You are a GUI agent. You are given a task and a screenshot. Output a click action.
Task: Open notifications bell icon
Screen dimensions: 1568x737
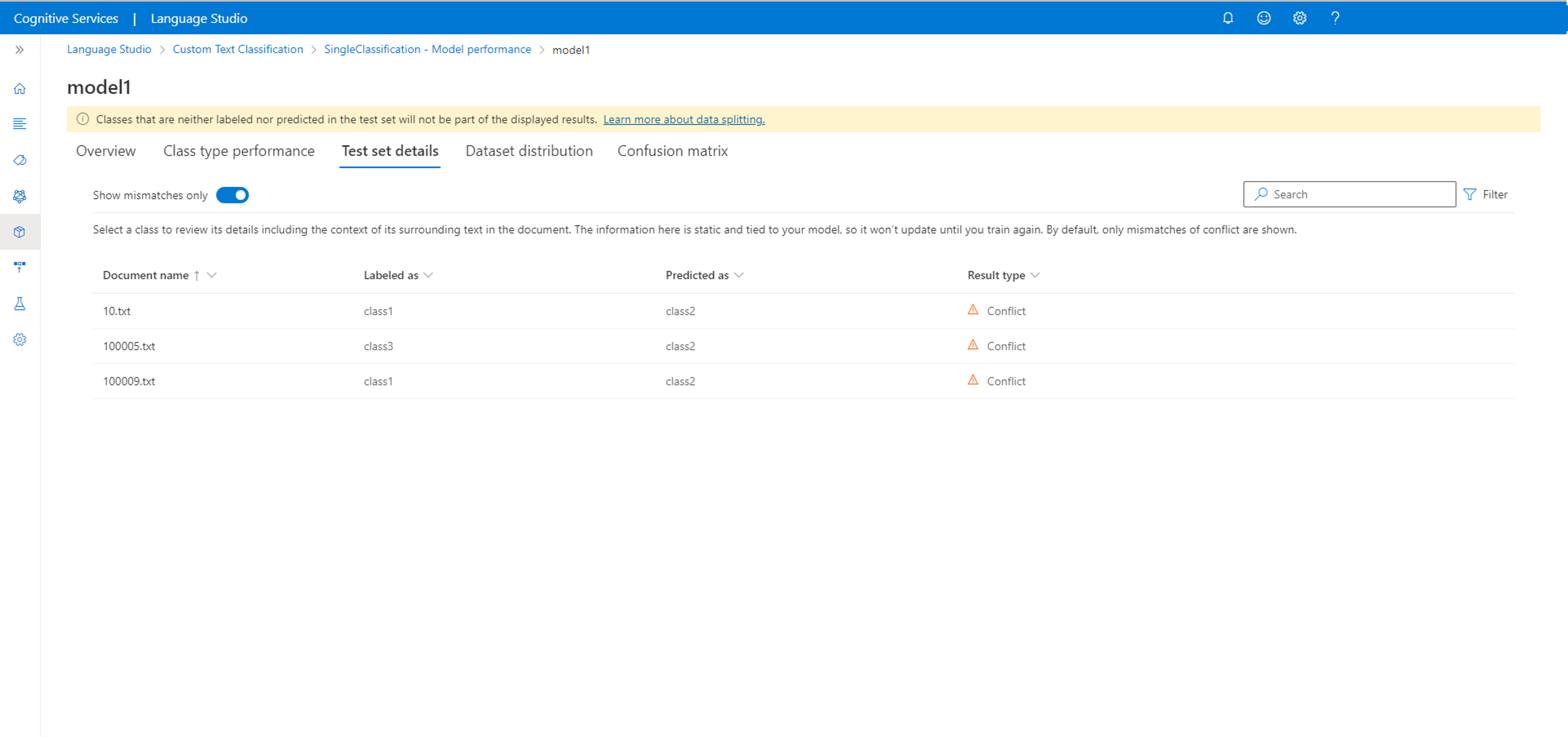tap(1228, 18)
